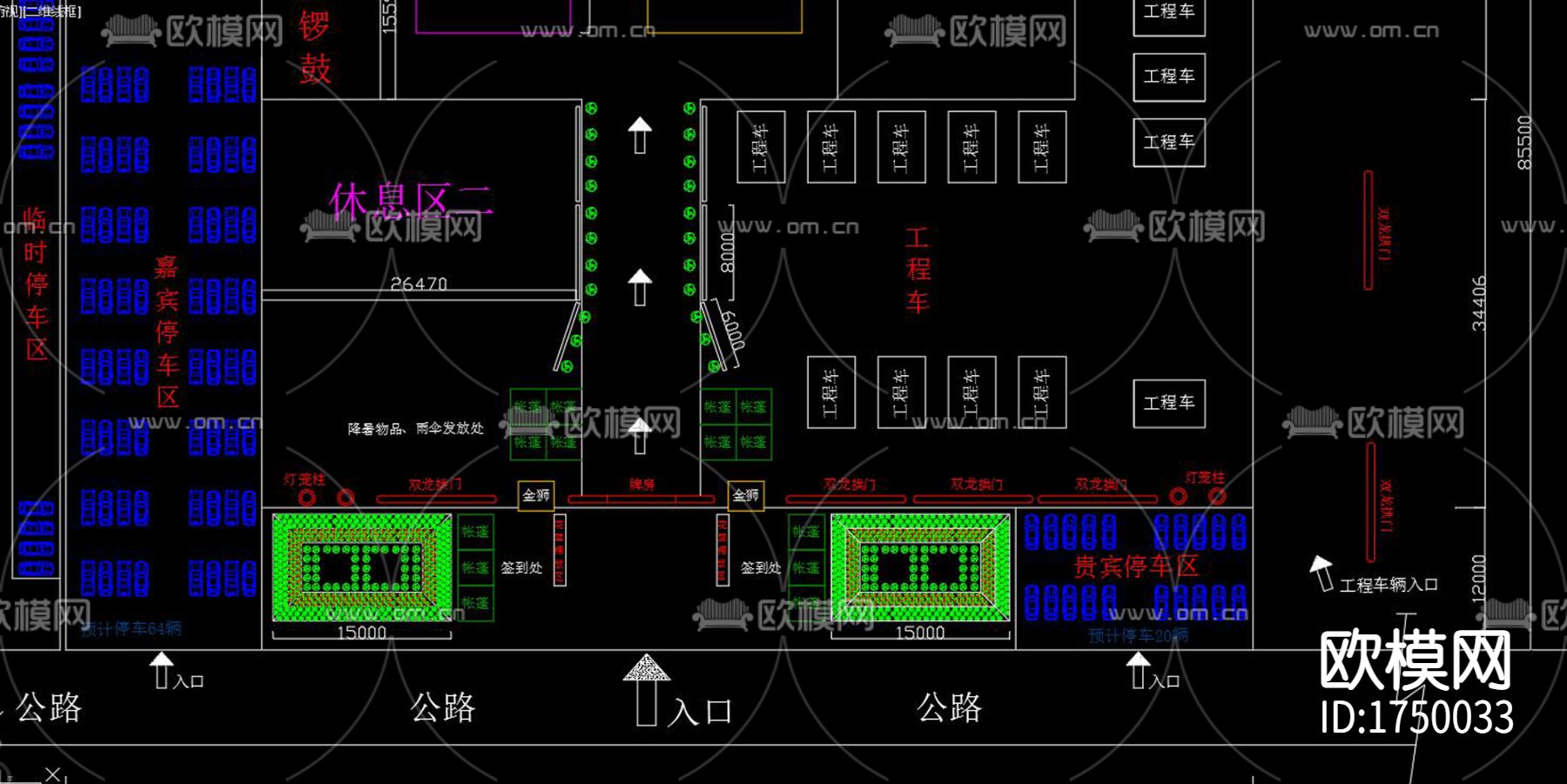
Task: Click the hatched main entrance arrow
Action: 646,689
